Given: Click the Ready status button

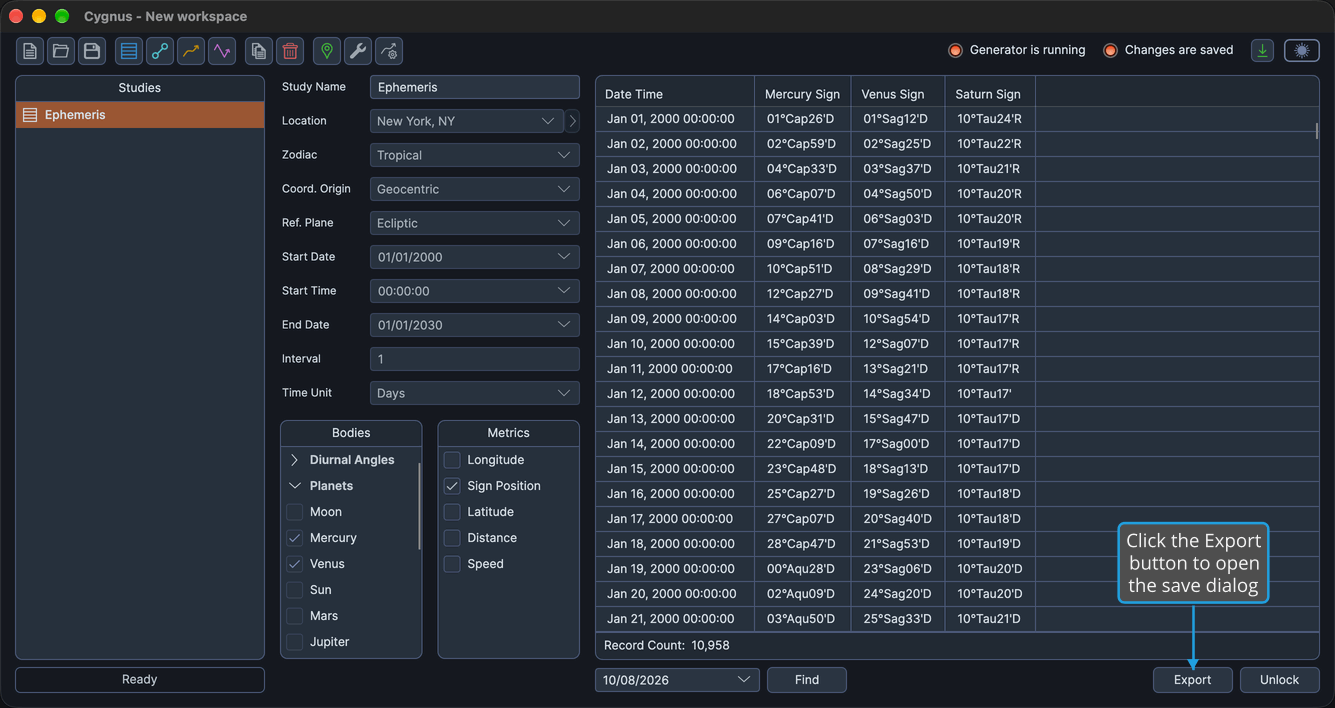Looking at the screenshot, I should 140,679.
